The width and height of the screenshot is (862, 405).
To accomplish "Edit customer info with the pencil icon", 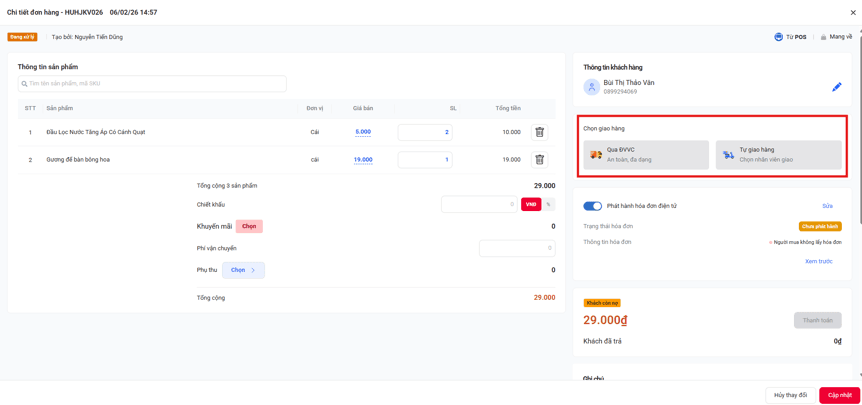I will click(x=837, y=87).
